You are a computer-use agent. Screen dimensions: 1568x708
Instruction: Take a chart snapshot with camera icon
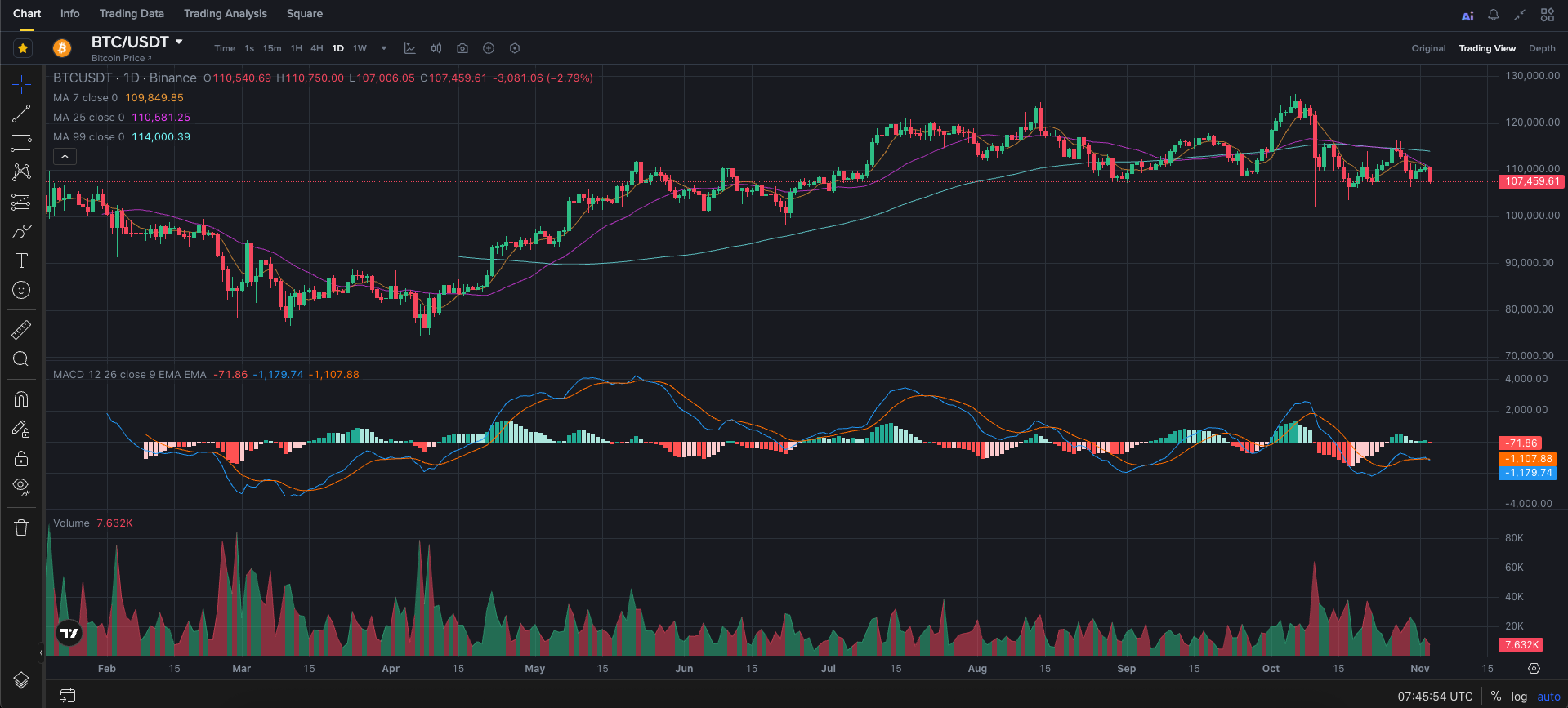pos(462,48)
